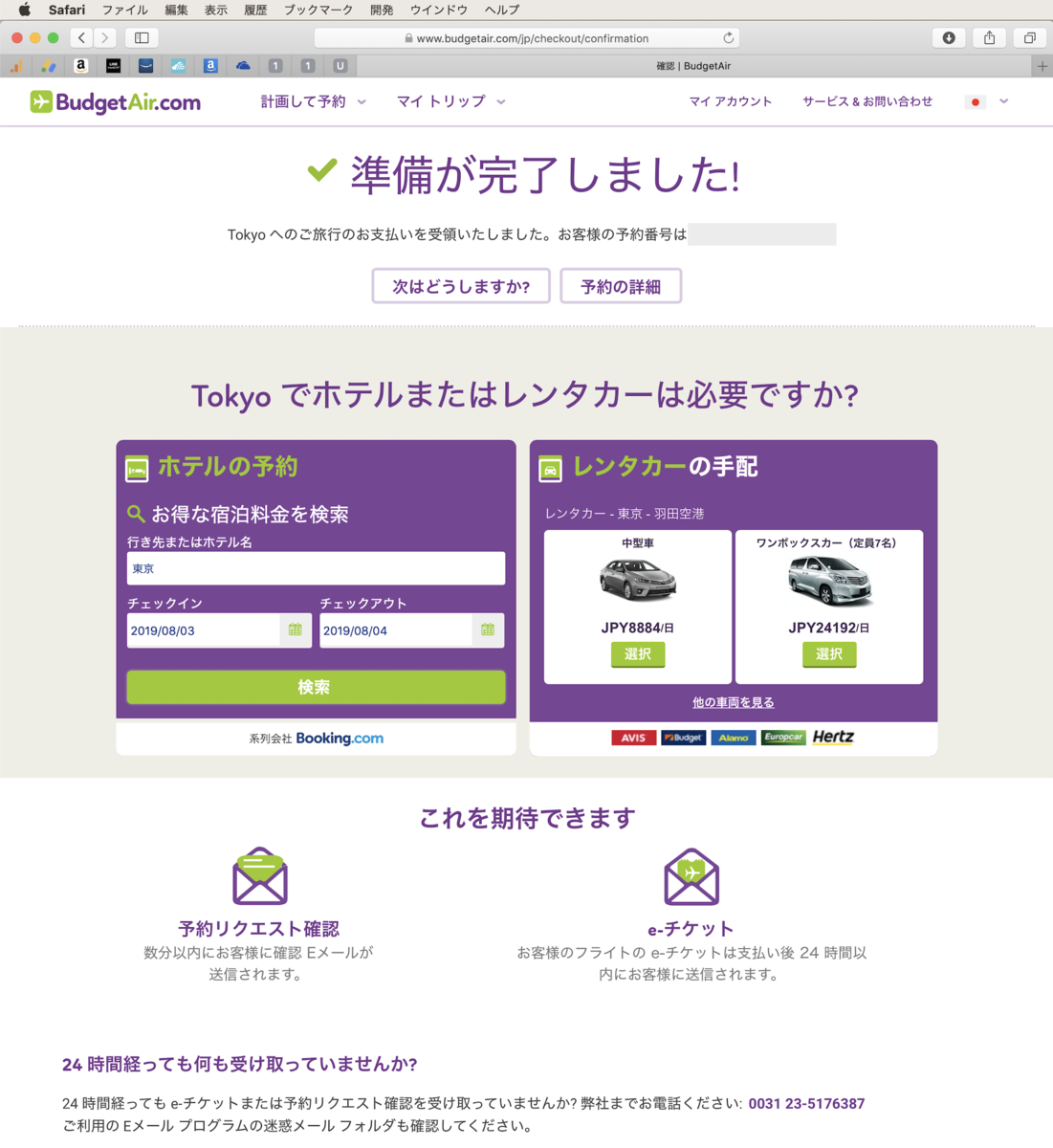This screenshot has height=1148, width=1053.
Task: Click the magnifying glass icon near お得な宿泊料金を検索
Action: (x=134, y=514)
